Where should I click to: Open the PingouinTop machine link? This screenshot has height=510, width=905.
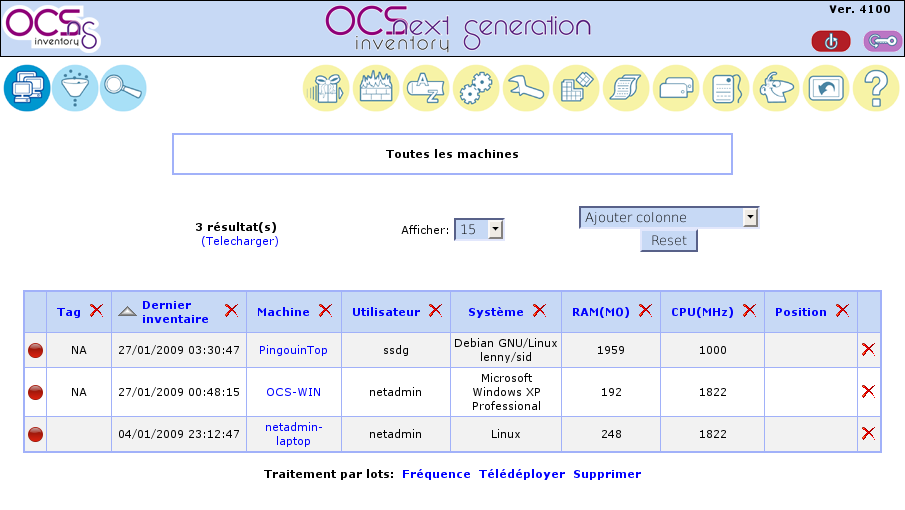(293, 350)
